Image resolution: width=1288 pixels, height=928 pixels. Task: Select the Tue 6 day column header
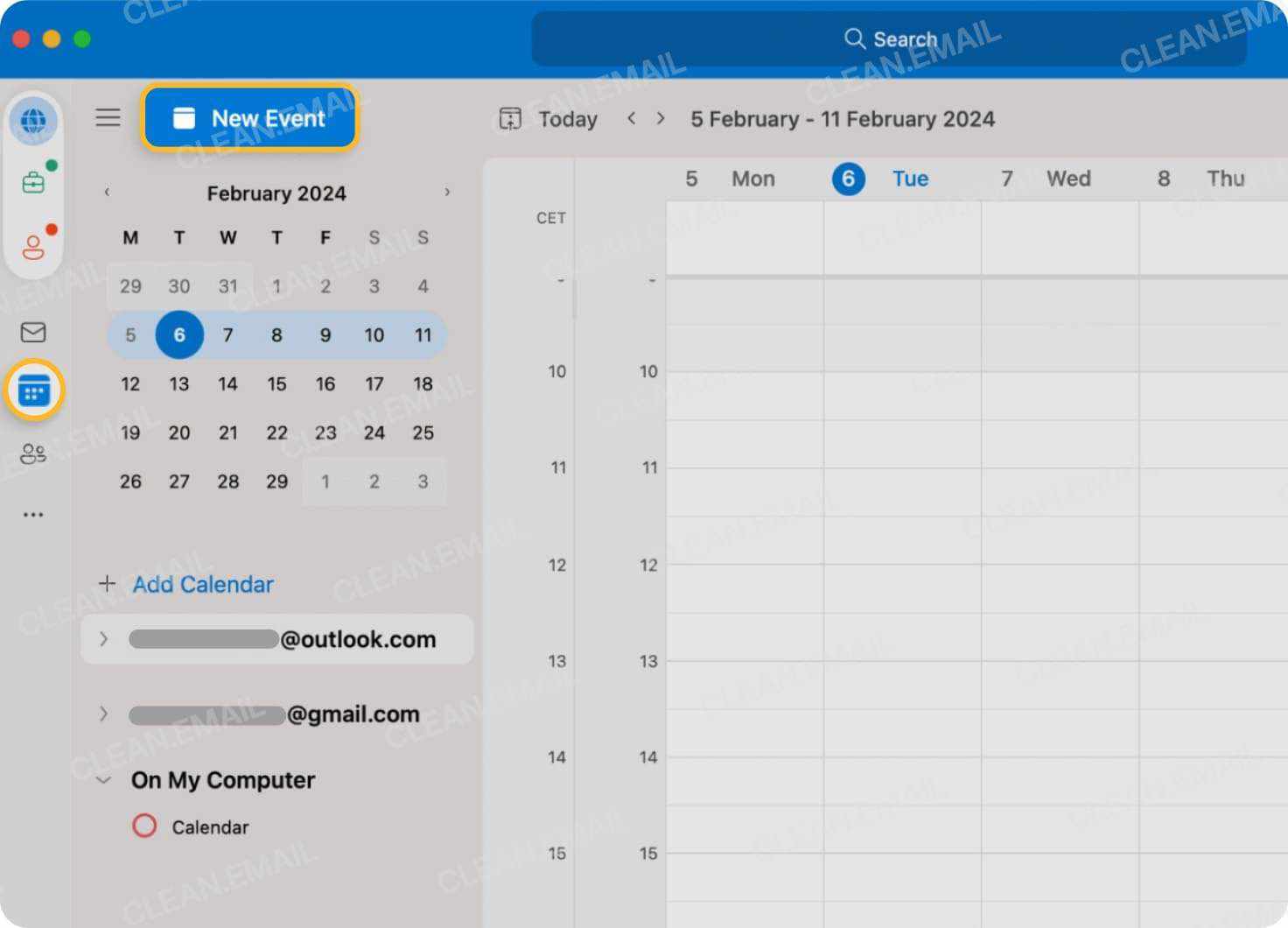pyautogui.click(x=879, y=178)
